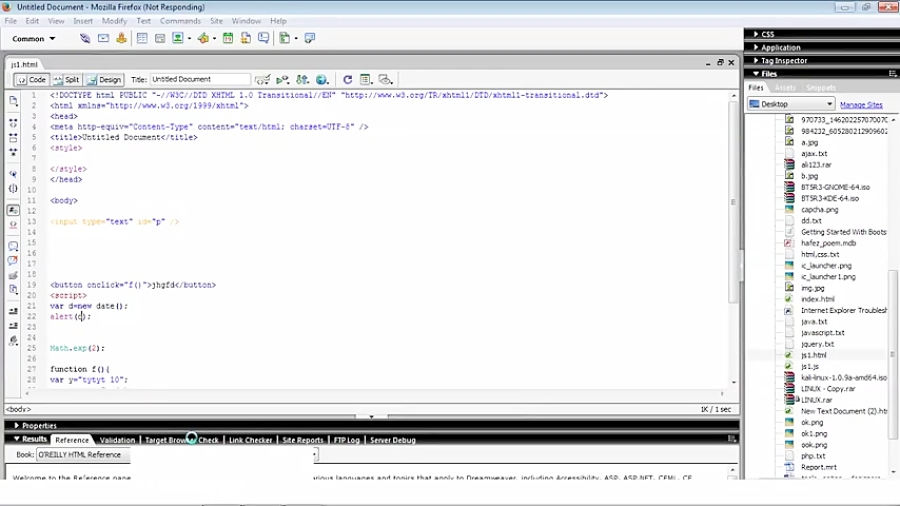900x506 pixels.
Task: Click the Title input field
Action: (200, 80)
